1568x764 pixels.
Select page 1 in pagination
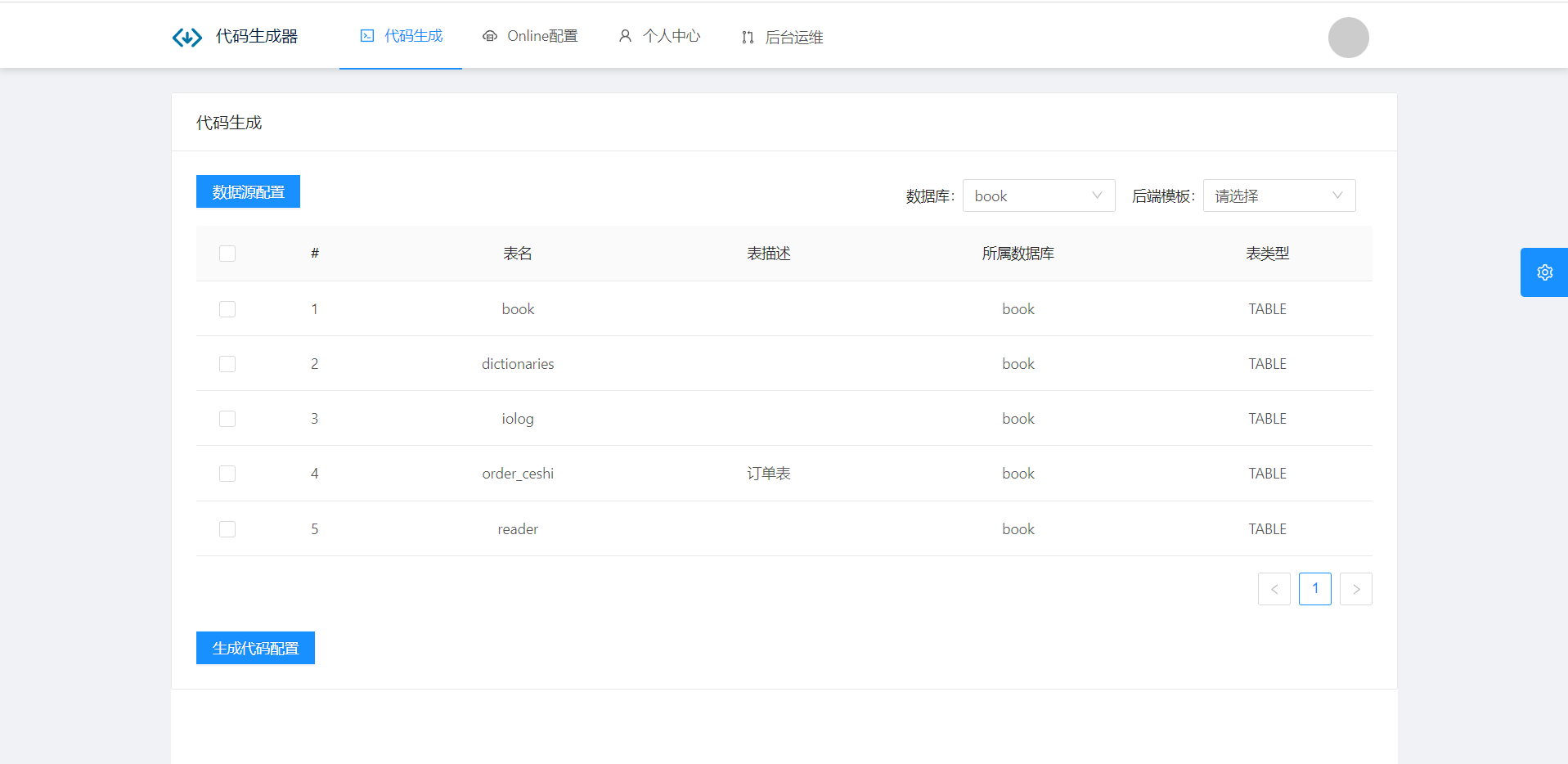click(x=1314, y=589)
